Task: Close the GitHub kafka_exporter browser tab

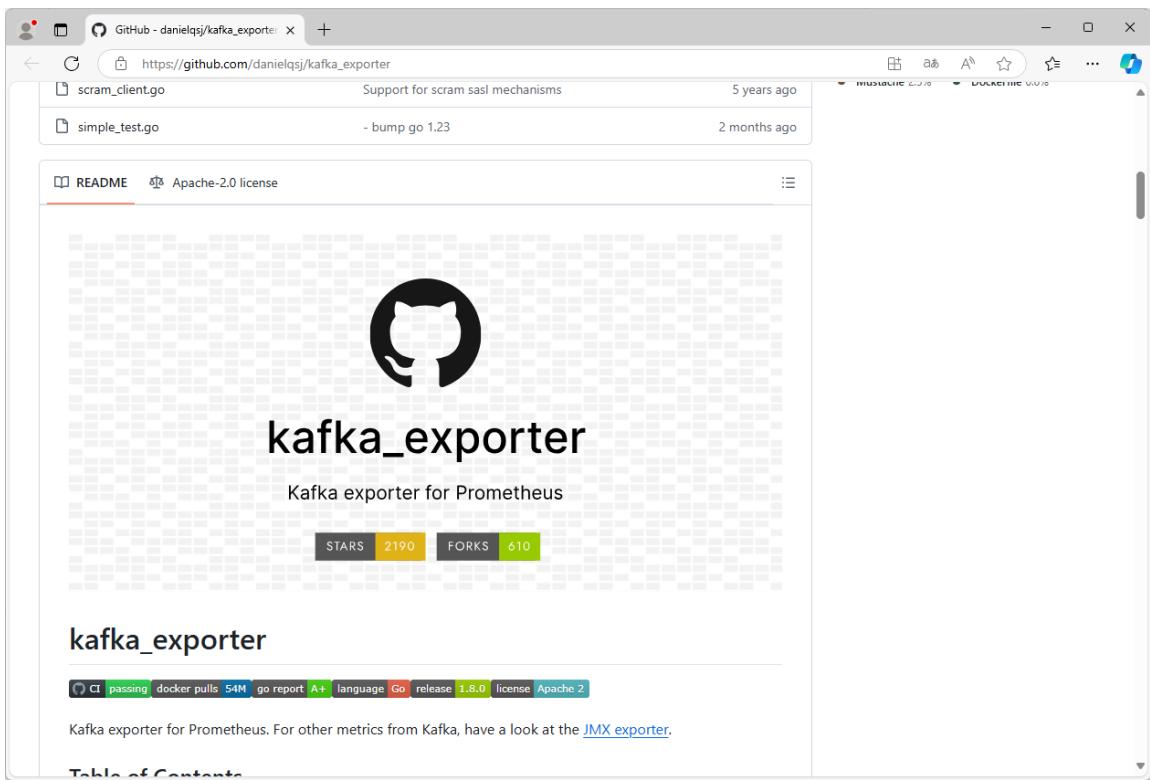Action: (x=290, y=30)
